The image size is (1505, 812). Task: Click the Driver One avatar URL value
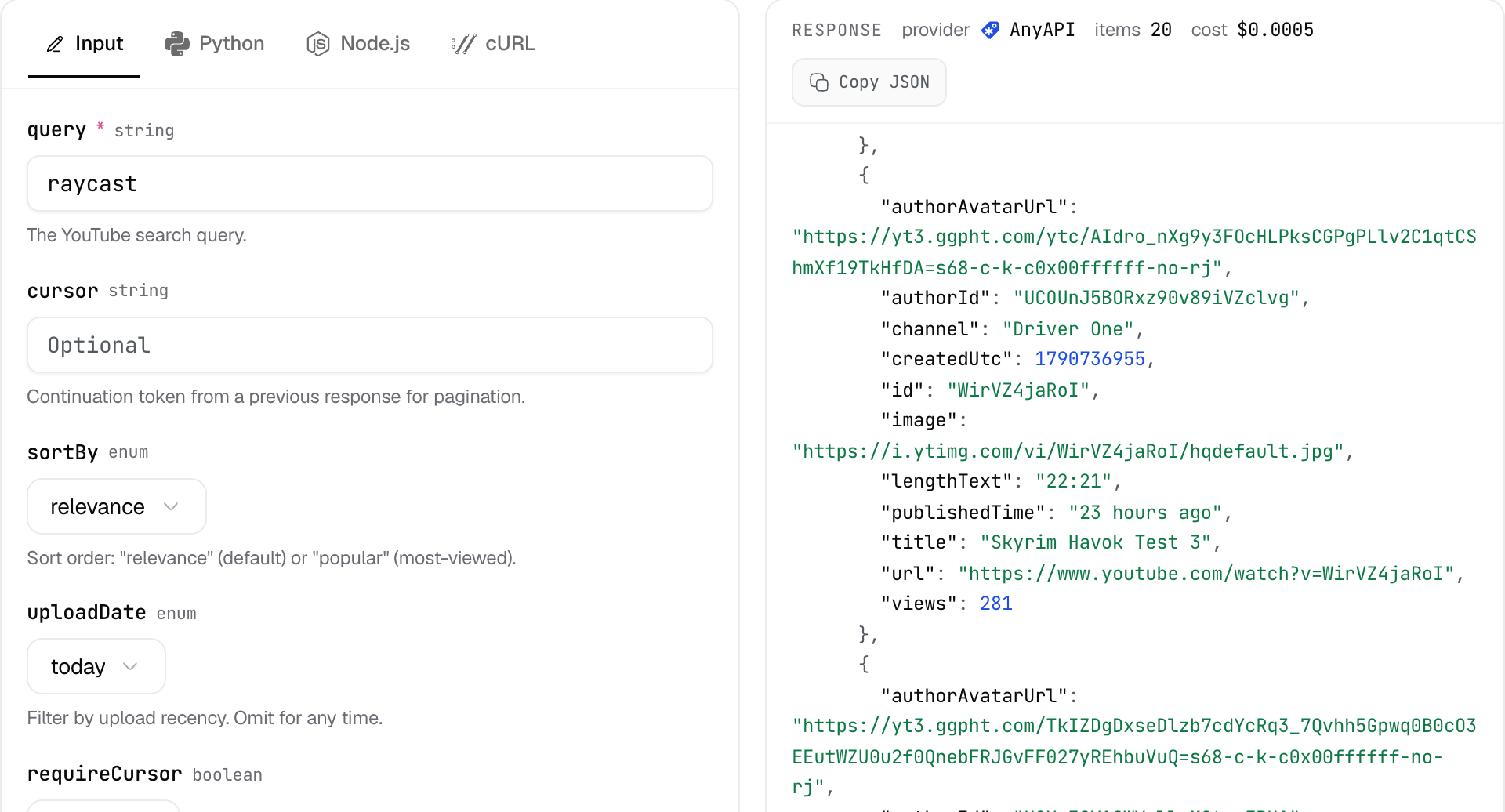pyautogui.click(x=1134, y=252)
